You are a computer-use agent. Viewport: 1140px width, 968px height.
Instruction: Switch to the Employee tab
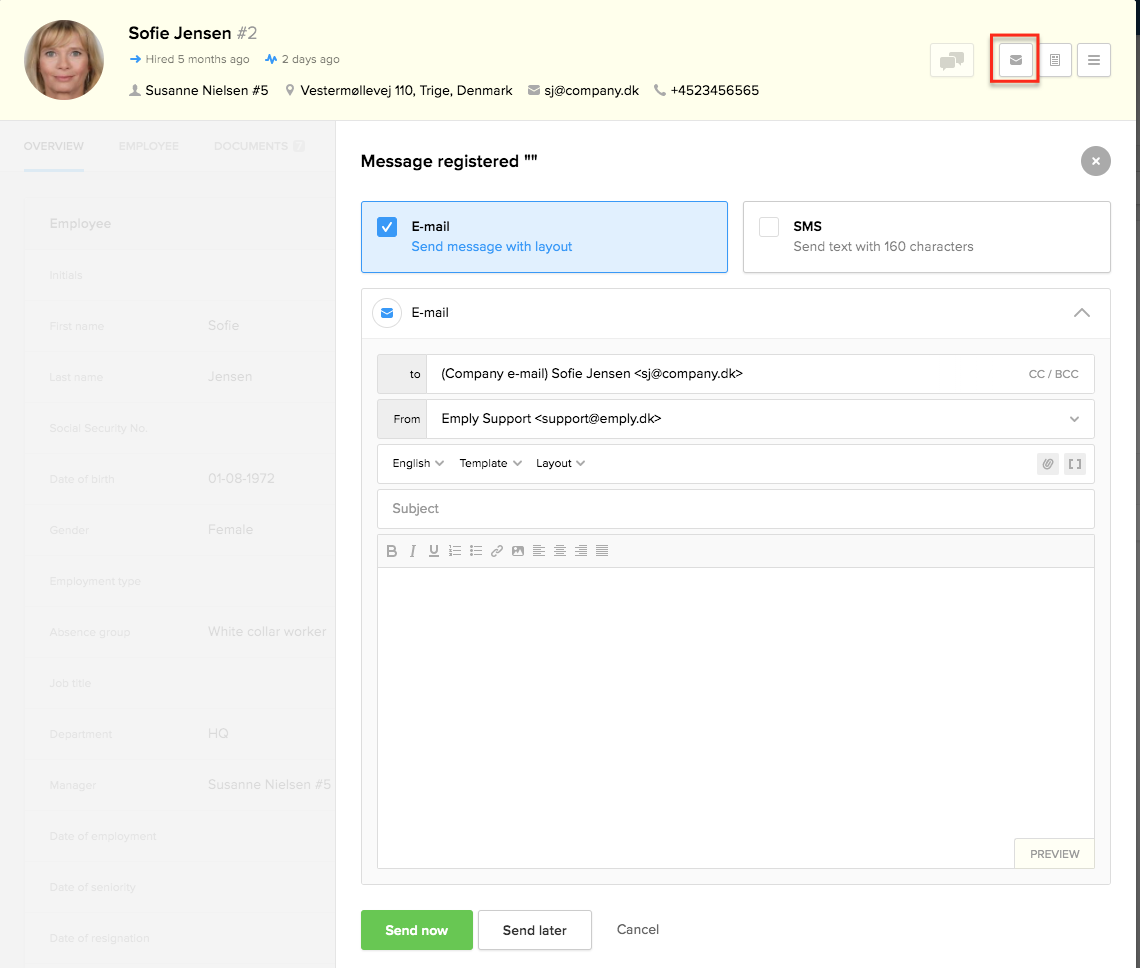[x=149, y=146]
